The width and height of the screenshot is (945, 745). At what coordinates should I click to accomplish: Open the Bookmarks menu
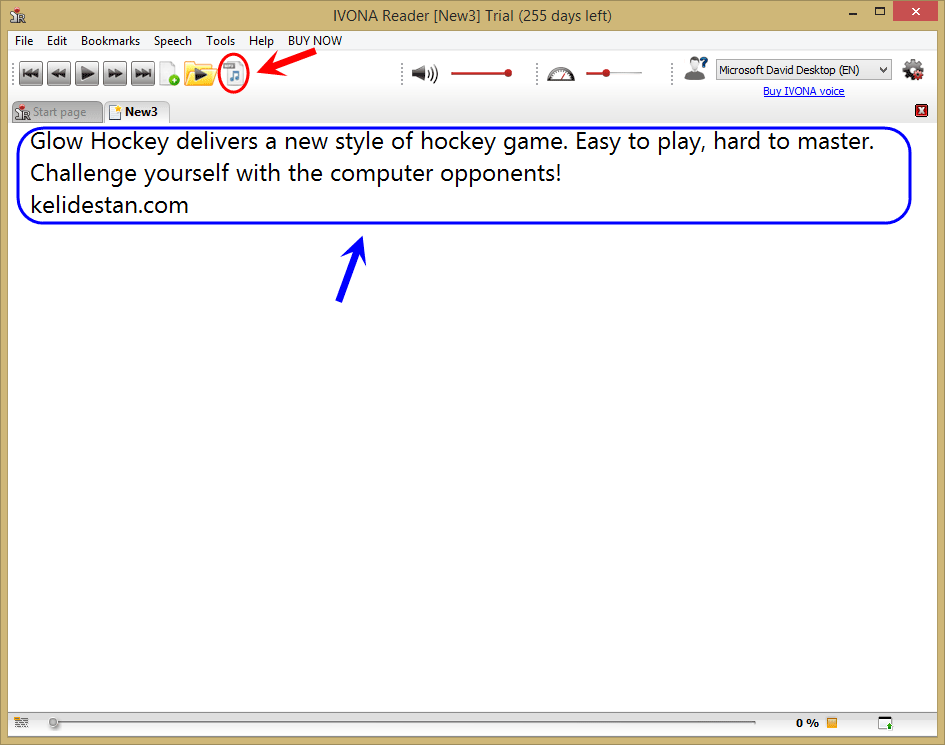[110, 41]
